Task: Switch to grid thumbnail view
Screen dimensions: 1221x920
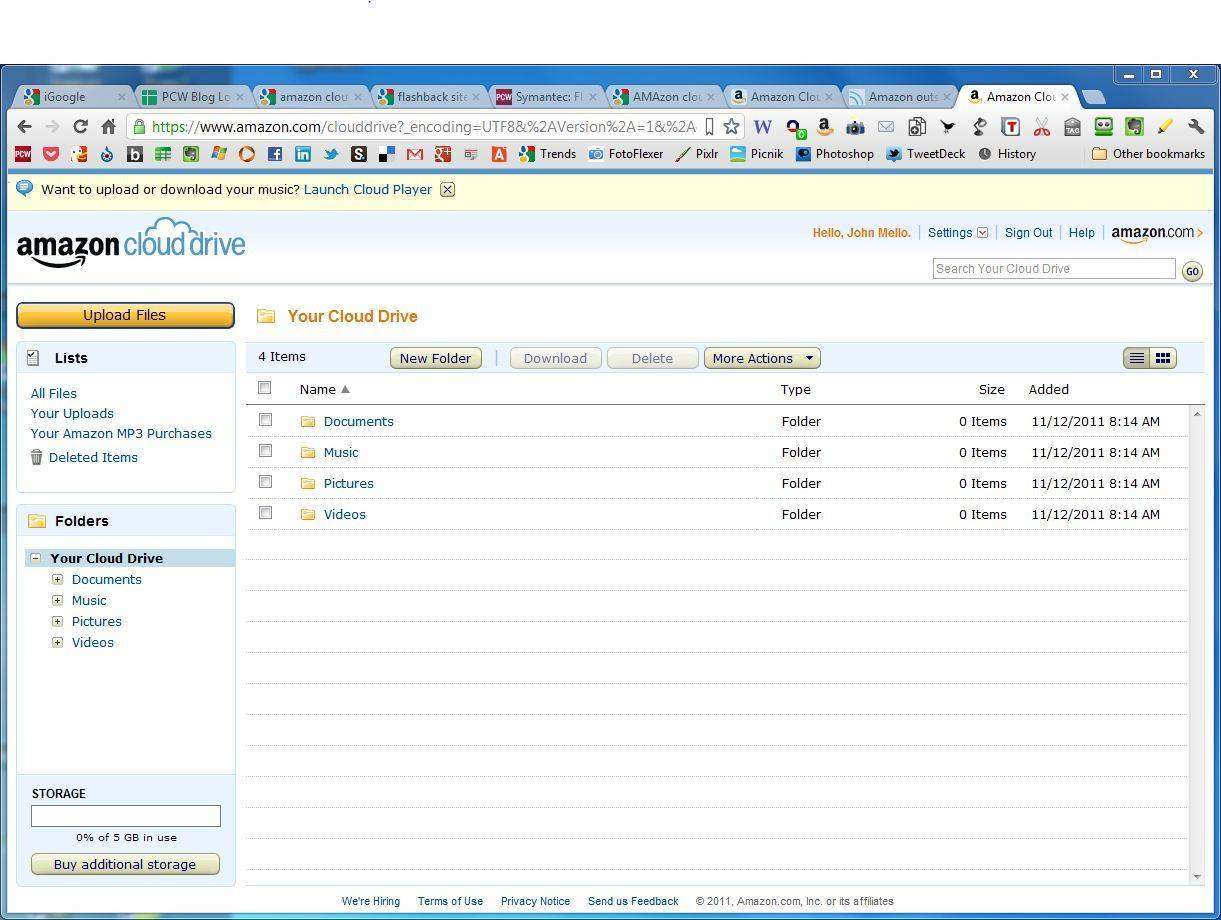Action: click(x=1163, y=358)
